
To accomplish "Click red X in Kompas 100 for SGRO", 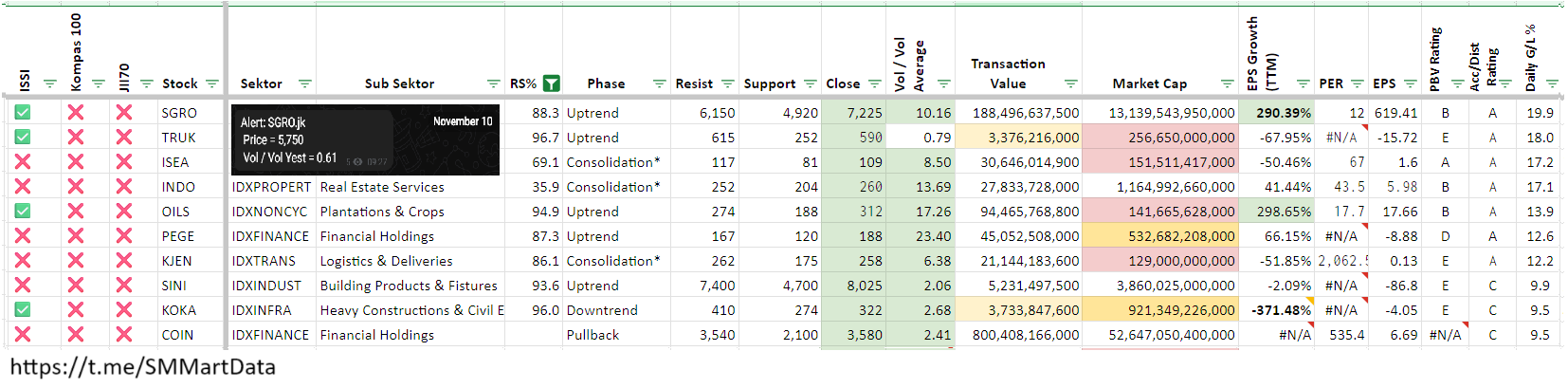I will coord(76,113).
